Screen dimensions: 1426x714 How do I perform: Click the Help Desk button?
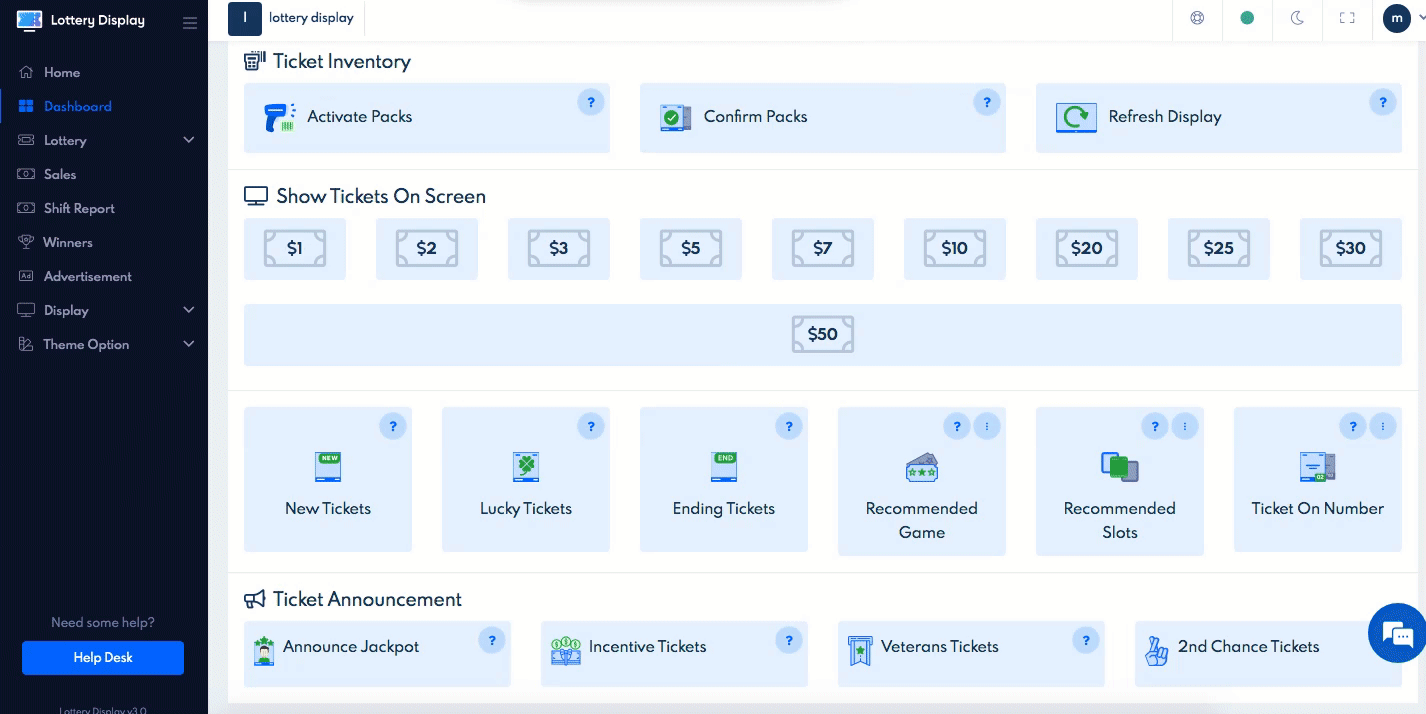(103, 657)
